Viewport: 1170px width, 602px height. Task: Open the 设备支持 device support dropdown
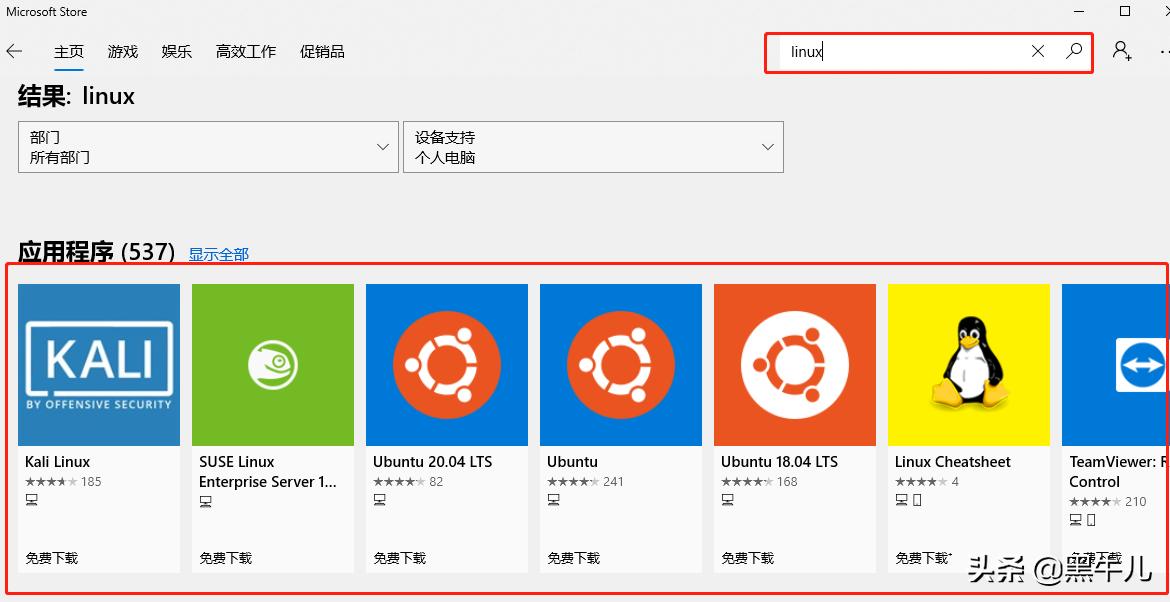point(592,147)
